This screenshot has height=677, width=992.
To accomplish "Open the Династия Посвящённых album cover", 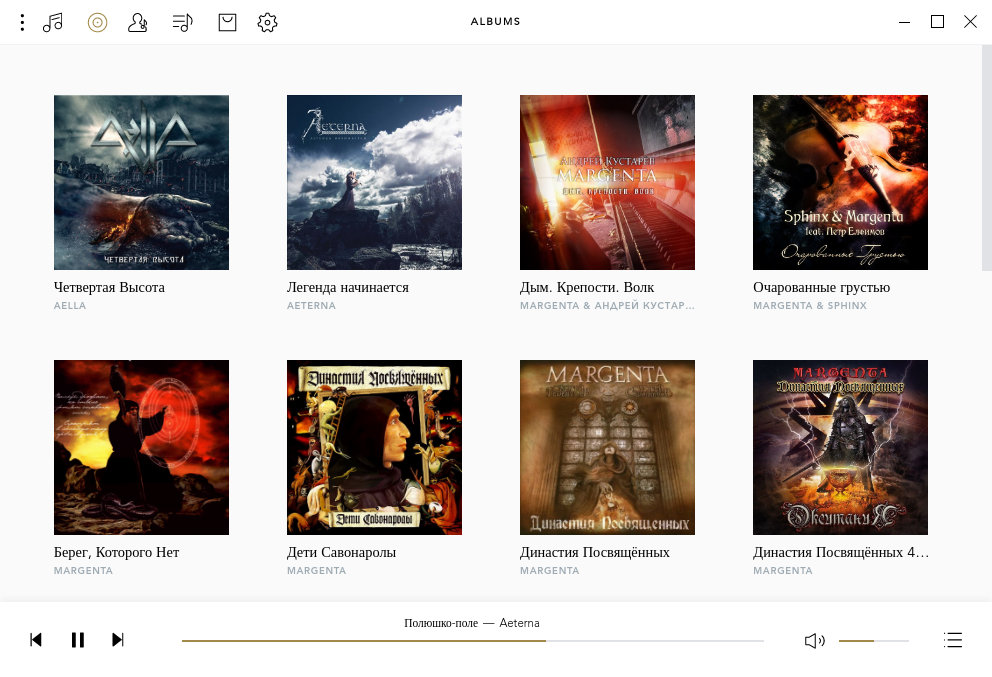I will tap(607, 447).
